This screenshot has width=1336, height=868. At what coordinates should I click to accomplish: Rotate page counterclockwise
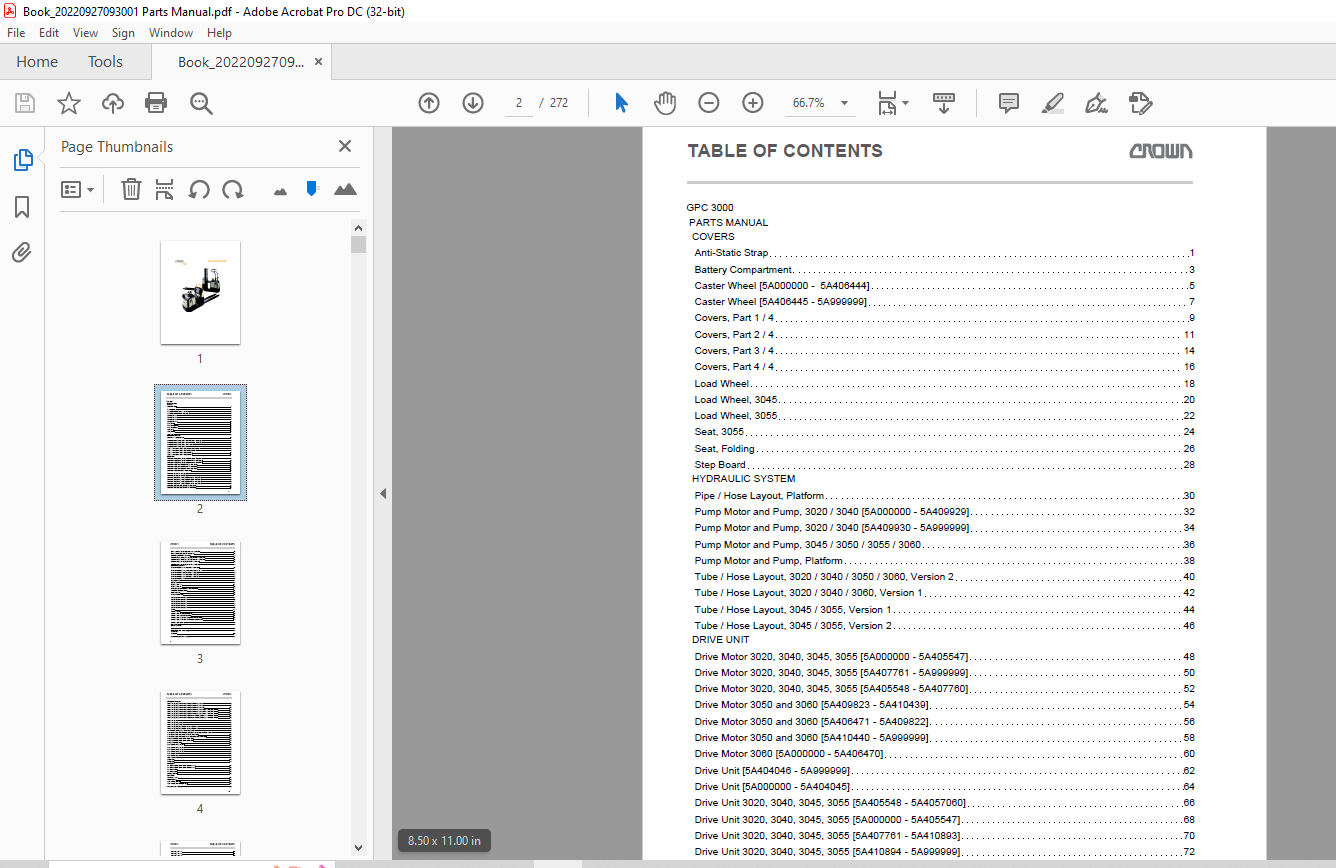199,189
